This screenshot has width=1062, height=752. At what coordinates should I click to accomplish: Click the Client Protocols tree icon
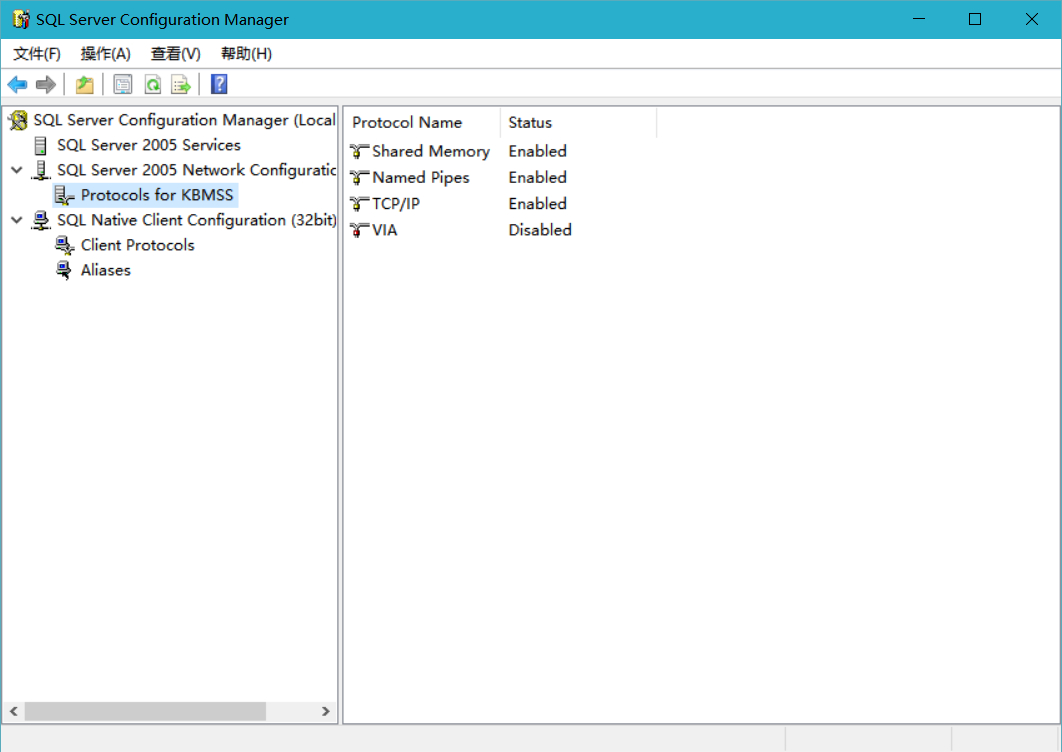coord(64,245)
